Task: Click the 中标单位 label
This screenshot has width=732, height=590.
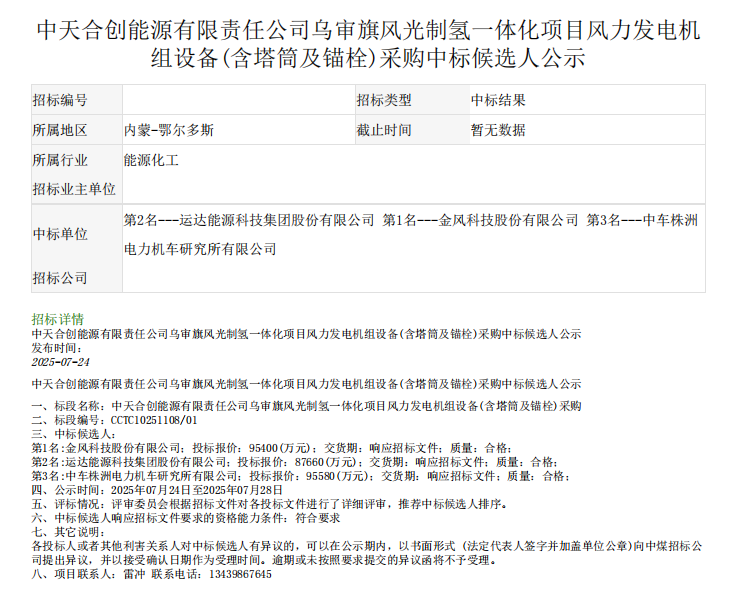Action: (x=60, y=234)
